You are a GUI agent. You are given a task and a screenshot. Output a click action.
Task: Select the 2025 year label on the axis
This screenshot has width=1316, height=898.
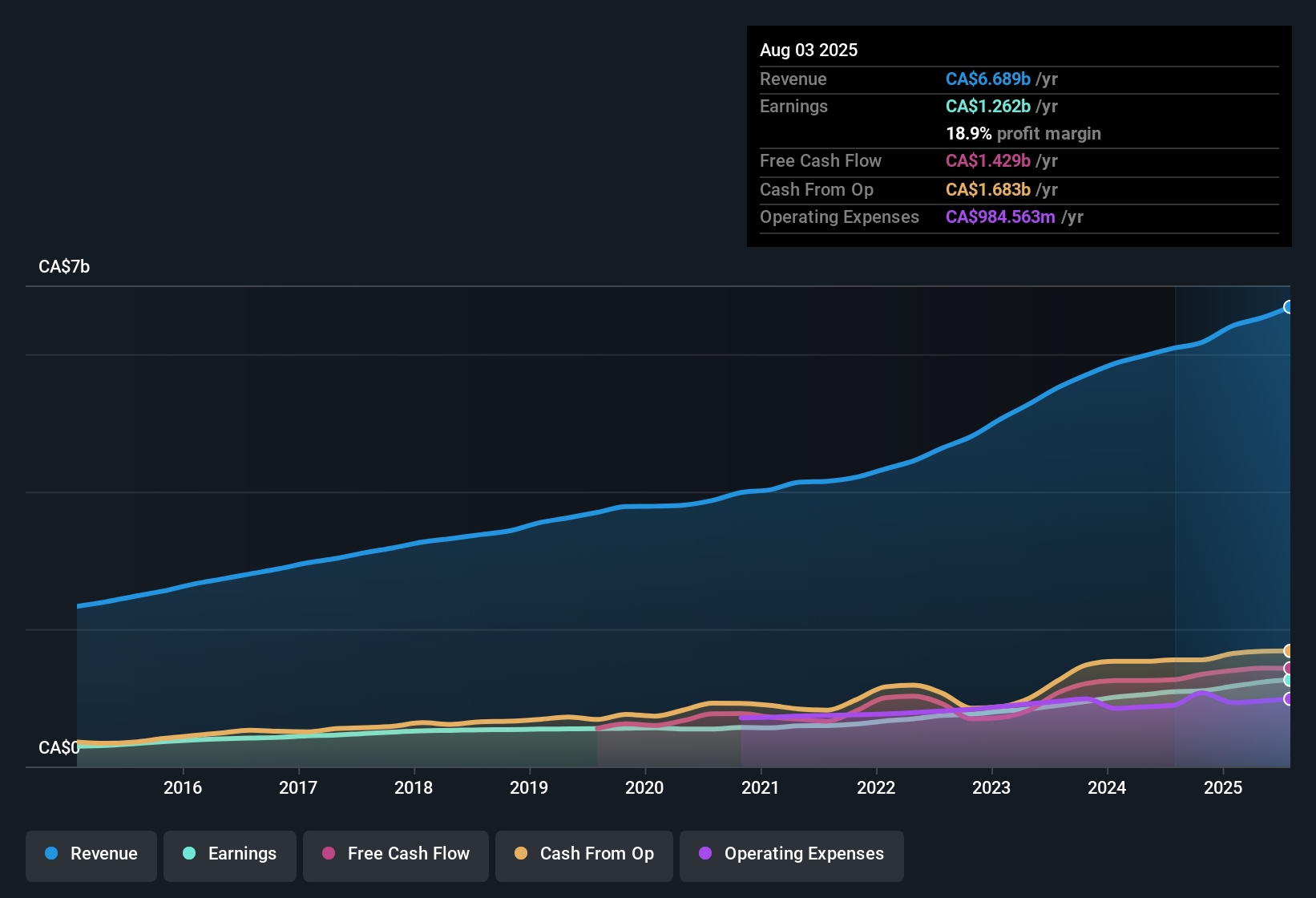pos(1224,788)
